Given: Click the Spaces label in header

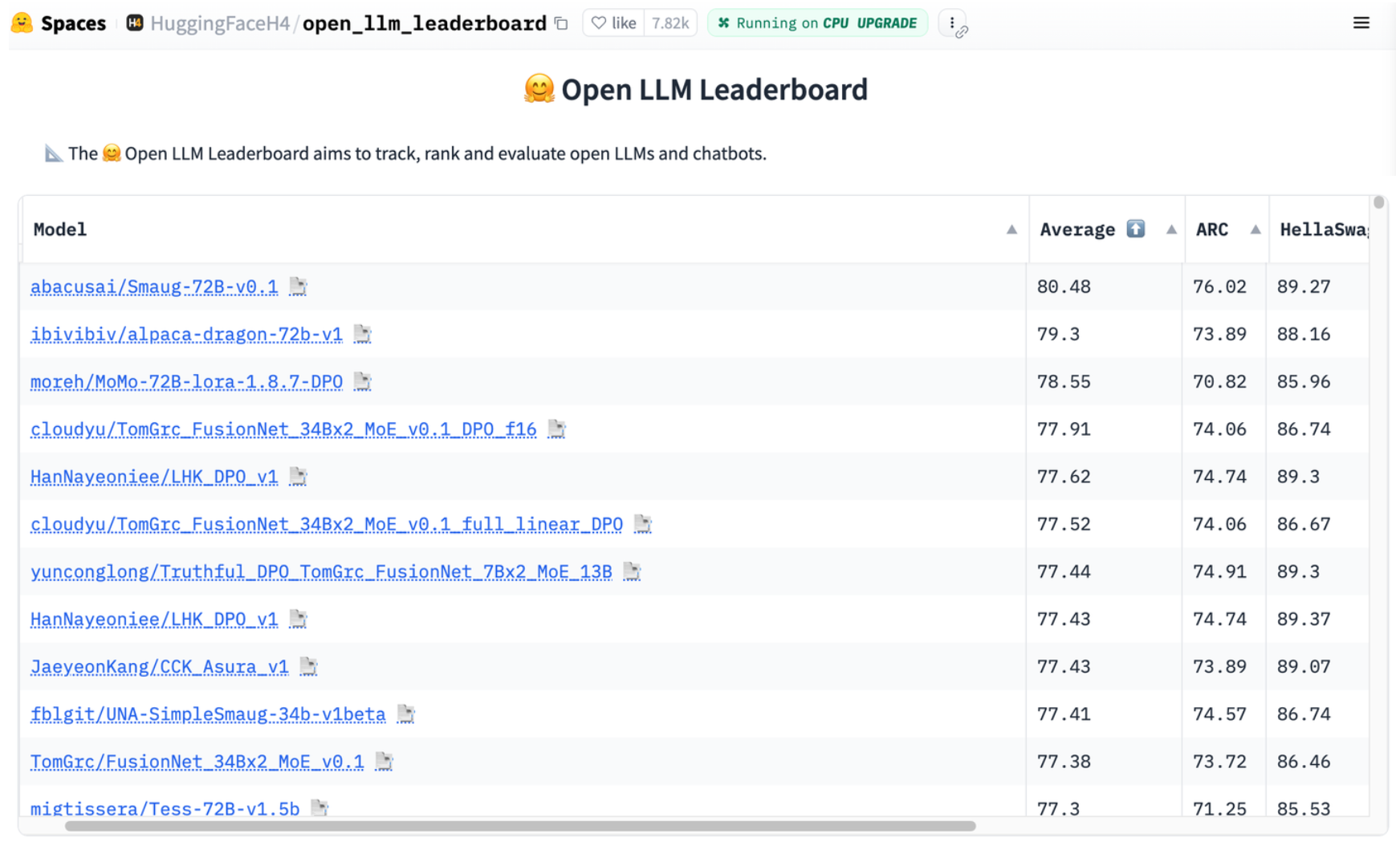Looking at the screenshot, I should point(73,23).
